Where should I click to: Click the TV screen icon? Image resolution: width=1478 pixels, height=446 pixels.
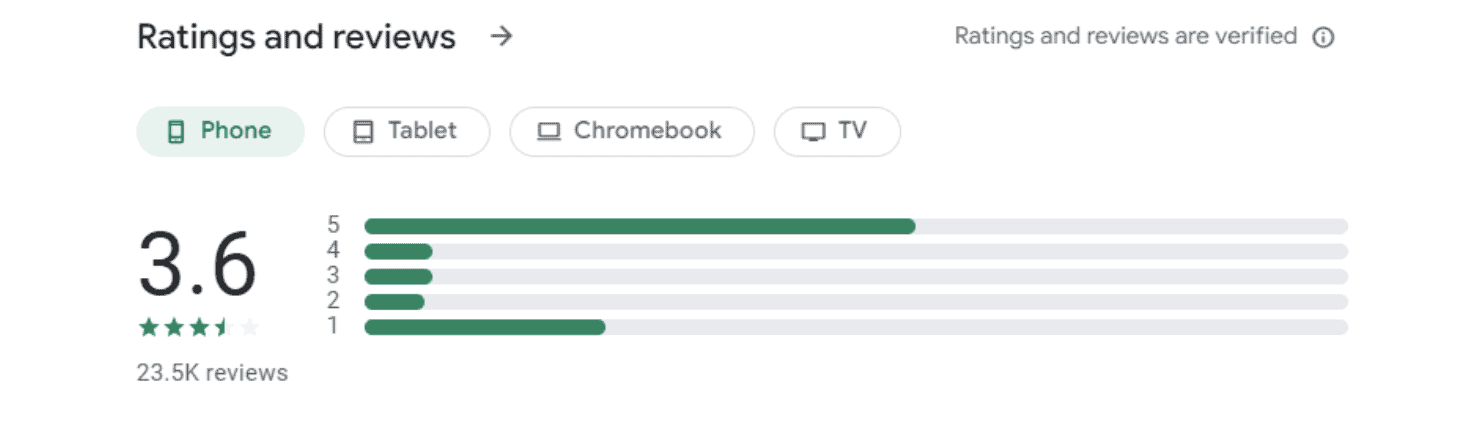coord(814,132)
